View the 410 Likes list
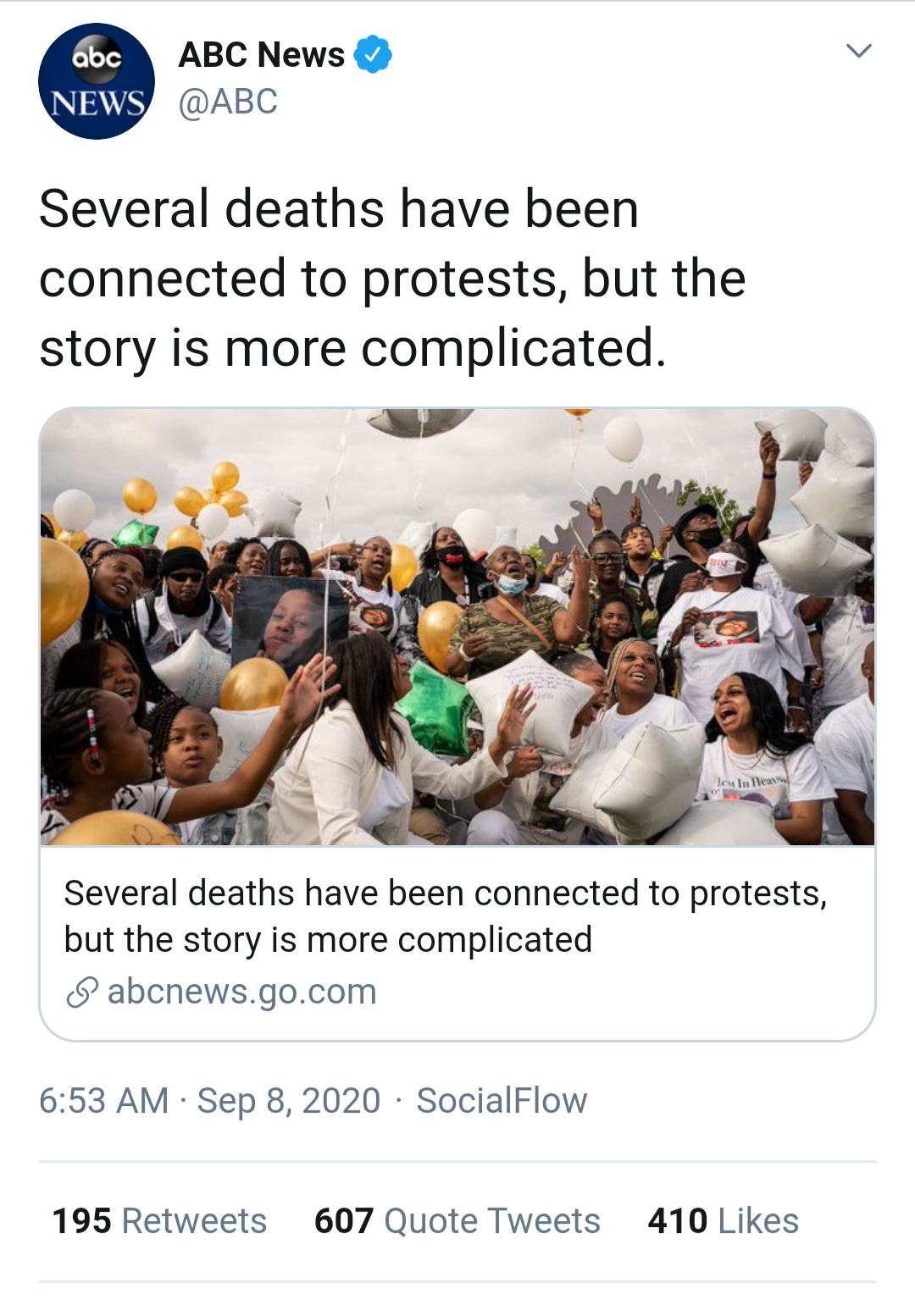The height and width of the screenshot is (1316, 915). (723, 1221)
